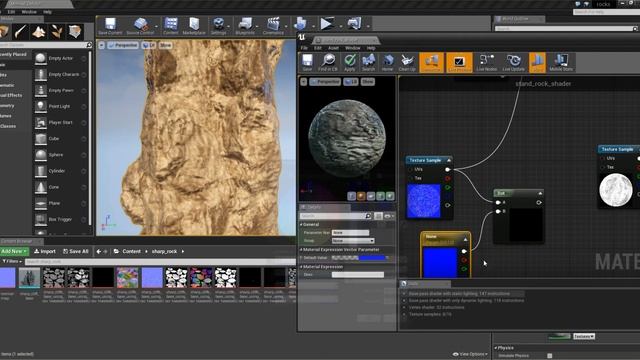
Task: Click sharp_rock folder in breadcrumb
Action: [164, 251]
